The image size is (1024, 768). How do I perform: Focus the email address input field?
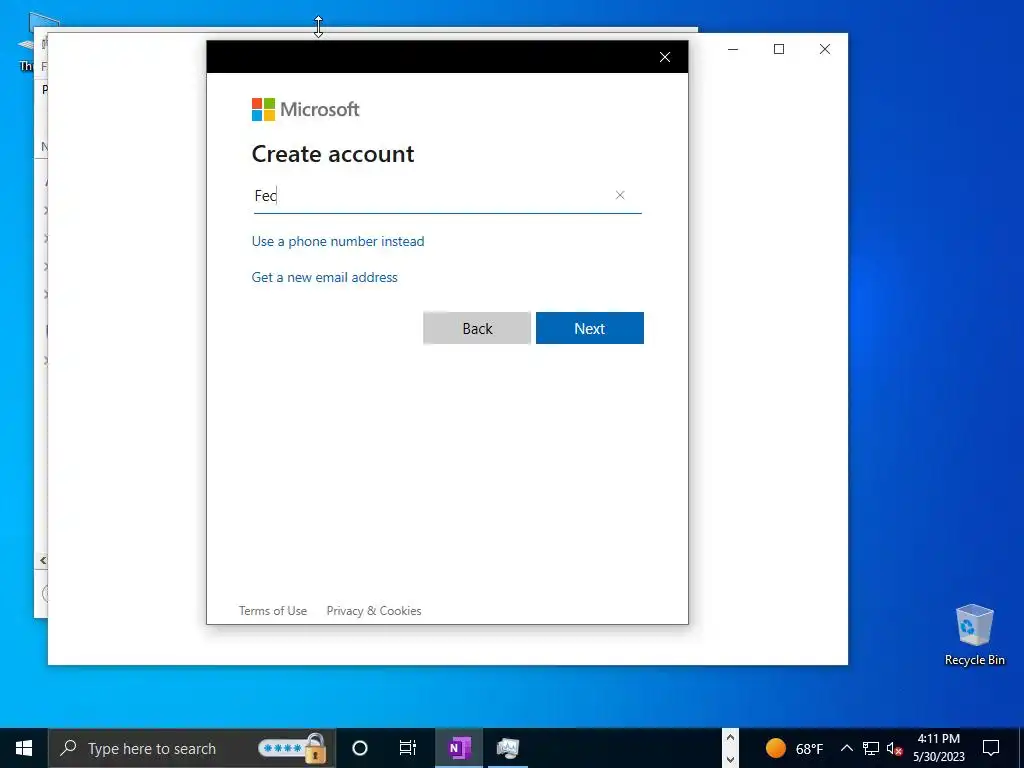(447, 195)
